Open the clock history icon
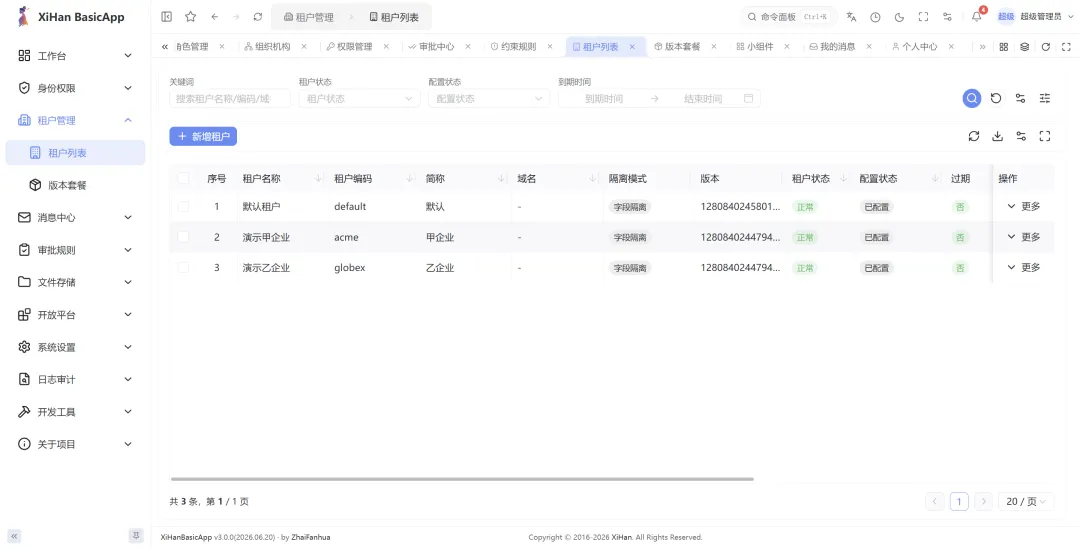The image size is (1080, 548). (x=875, y=17)
